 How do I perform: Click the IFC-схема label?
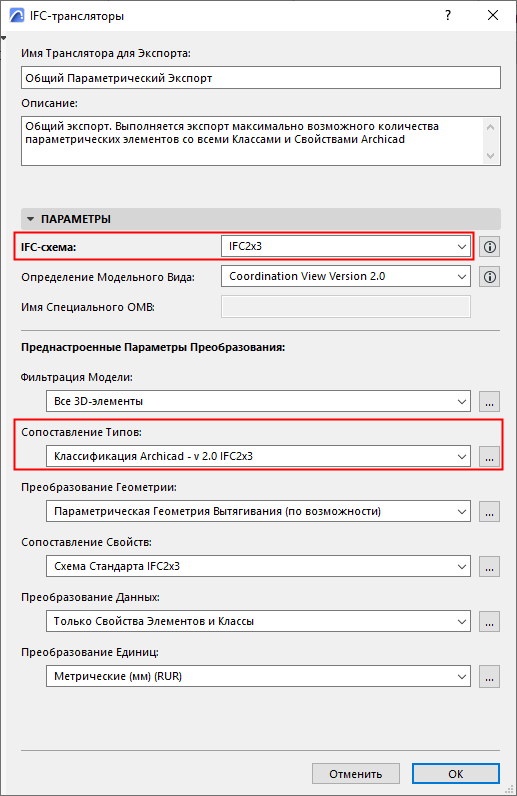coord(48,247)
